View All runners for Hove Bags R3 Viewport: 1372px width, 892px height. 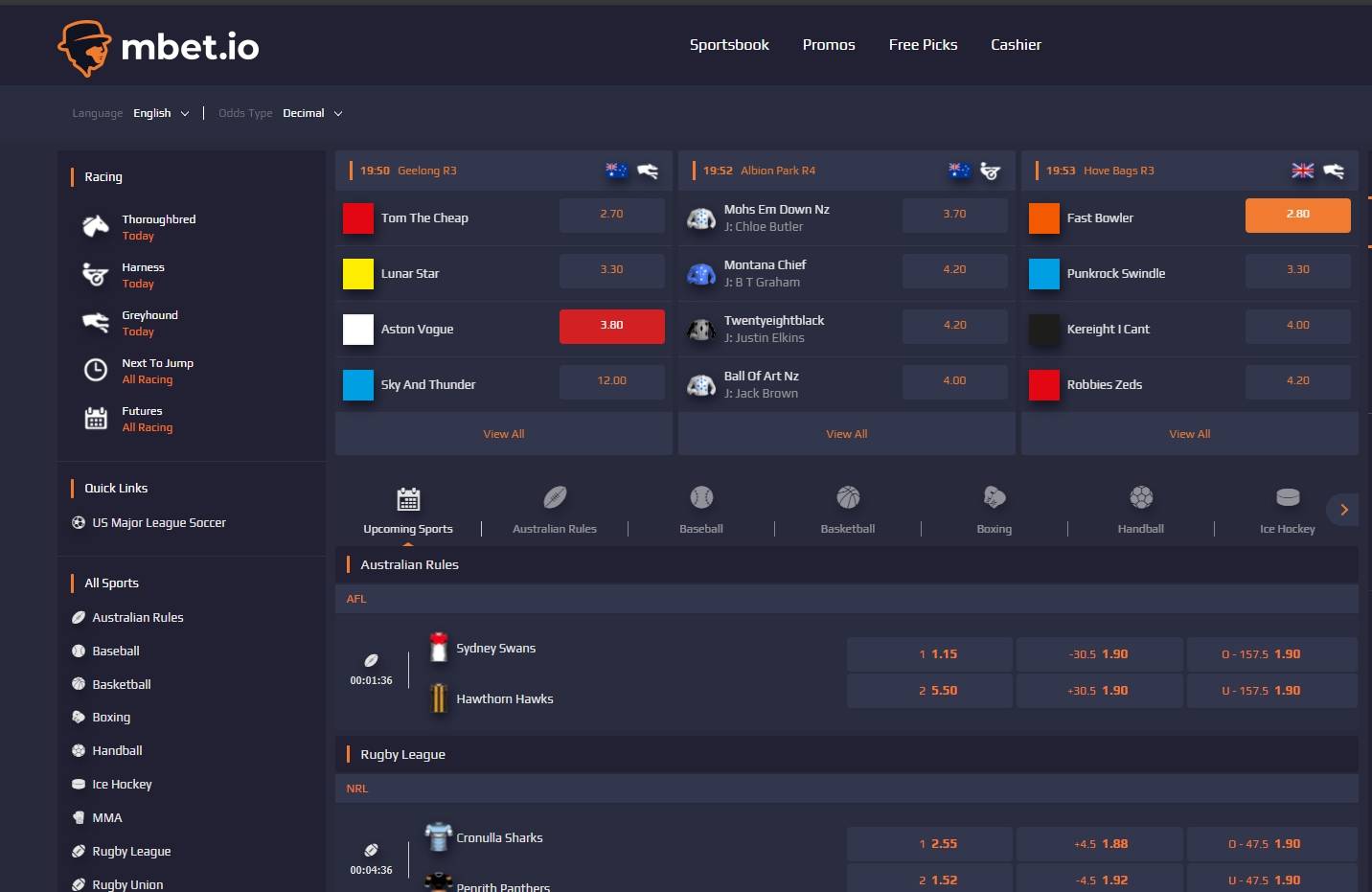click(1190, 434)
